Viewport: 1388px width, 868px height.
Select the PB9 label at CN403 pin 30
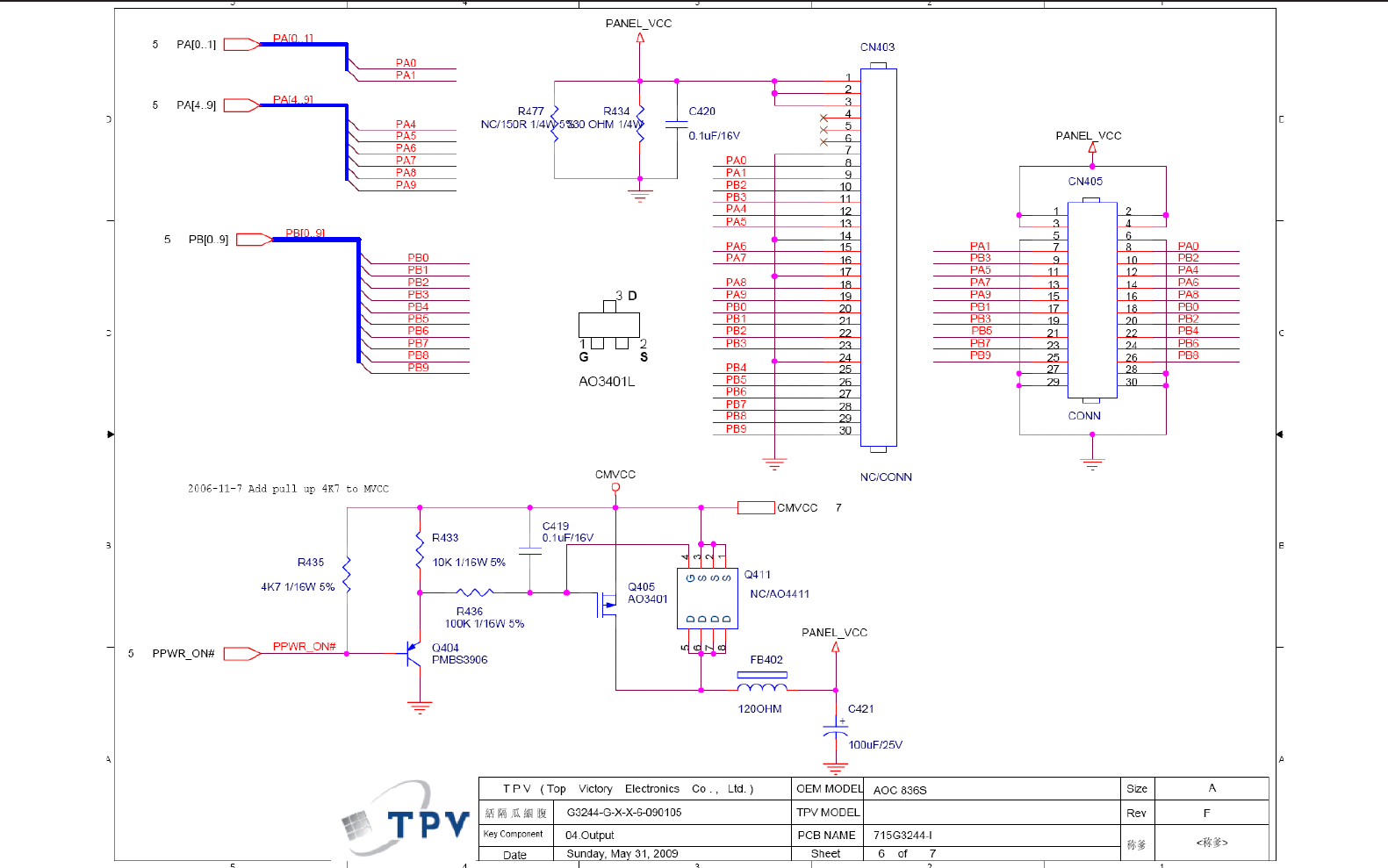(736, 429)
